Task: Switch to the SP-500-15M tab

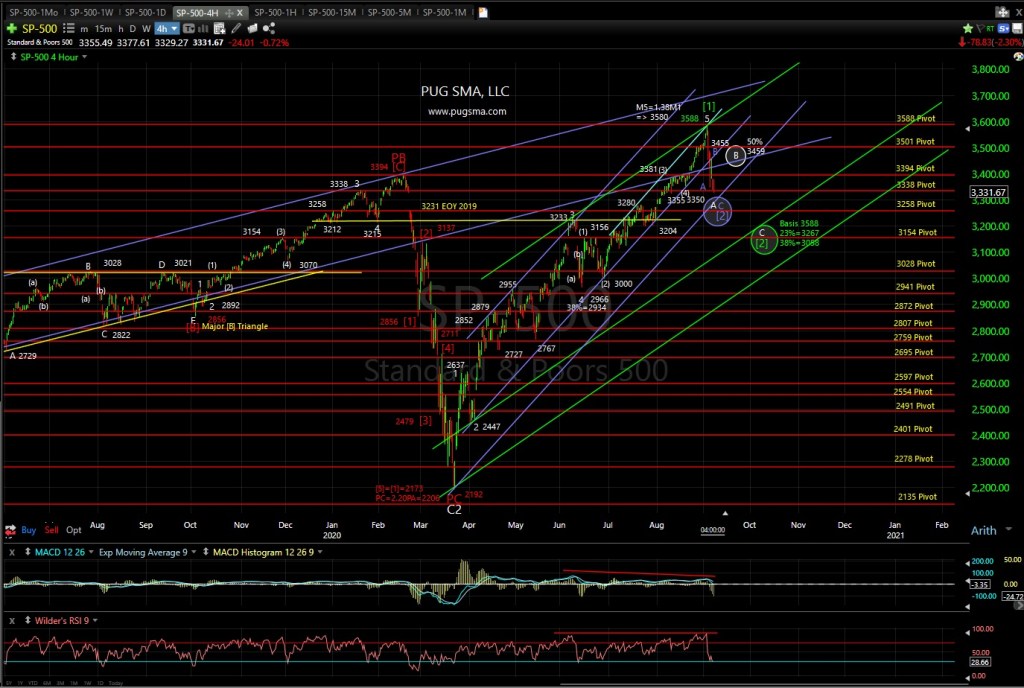Action: pos(332,12)
